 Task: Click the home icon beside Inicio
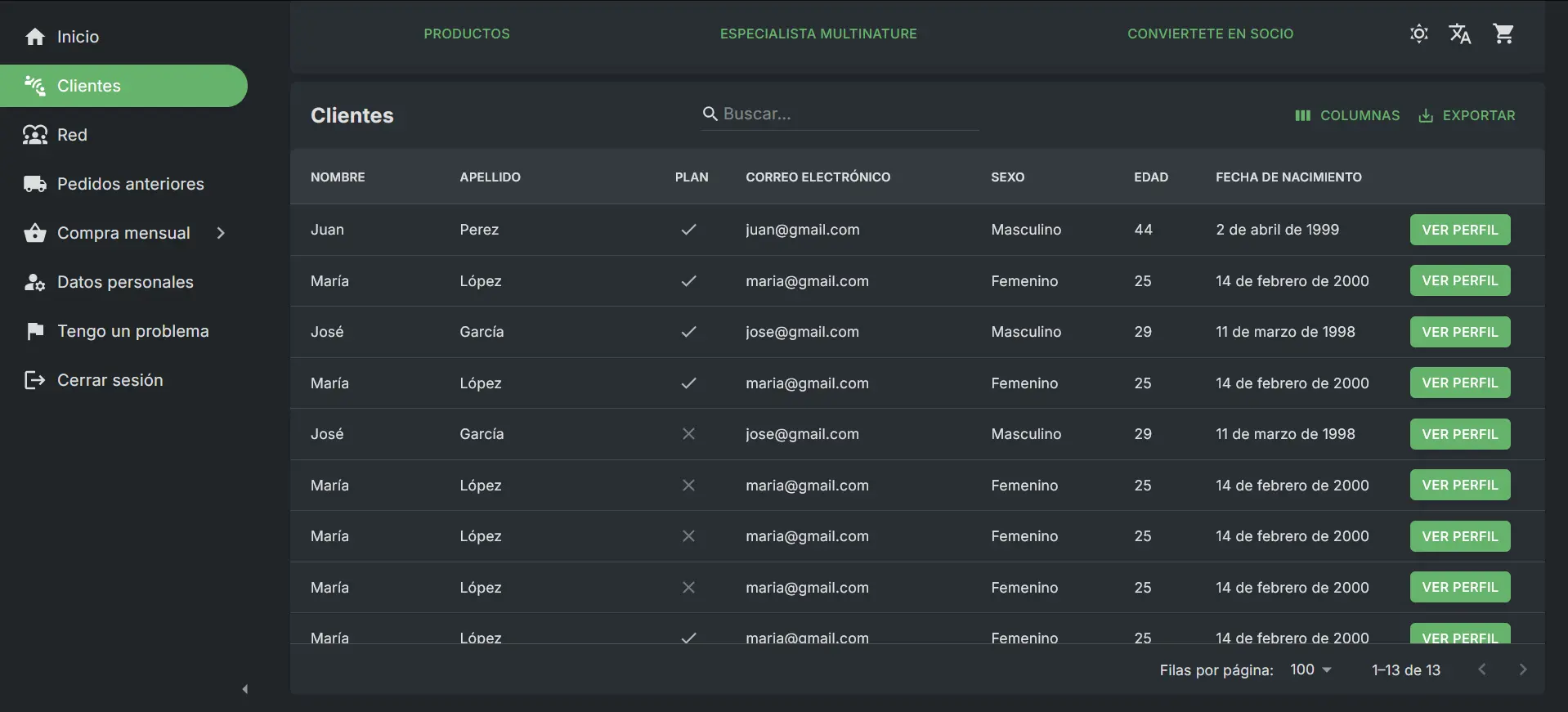click(x=35, y=37)
